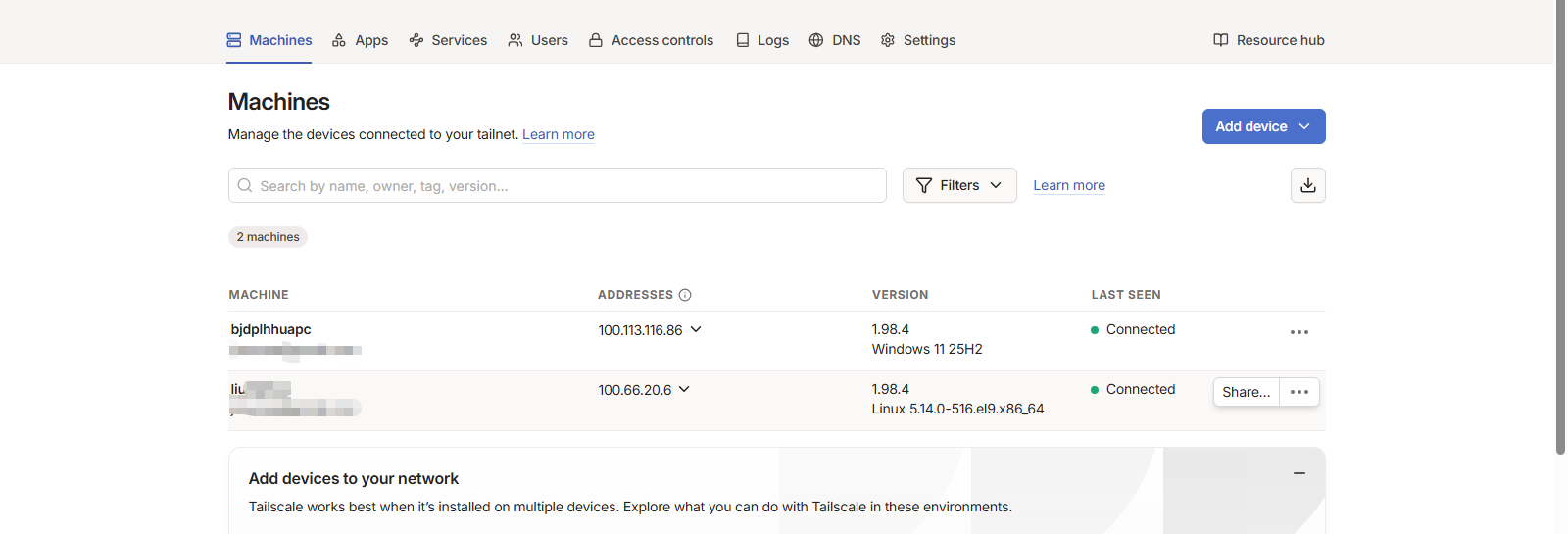The width and height of the screenshot is (1568, 534).
Task: Click the ADDRESSES column header
Action: click(x=635, y=295)
